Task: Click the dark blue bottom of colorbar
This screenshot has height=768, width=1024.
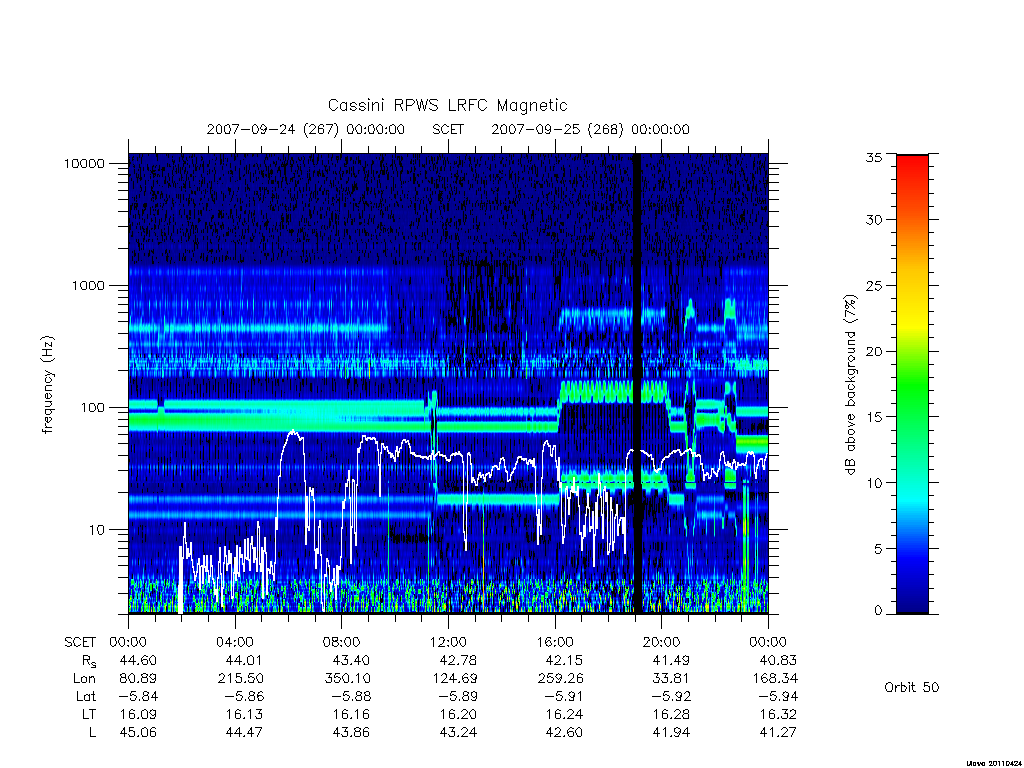Action: click(912, 604)
